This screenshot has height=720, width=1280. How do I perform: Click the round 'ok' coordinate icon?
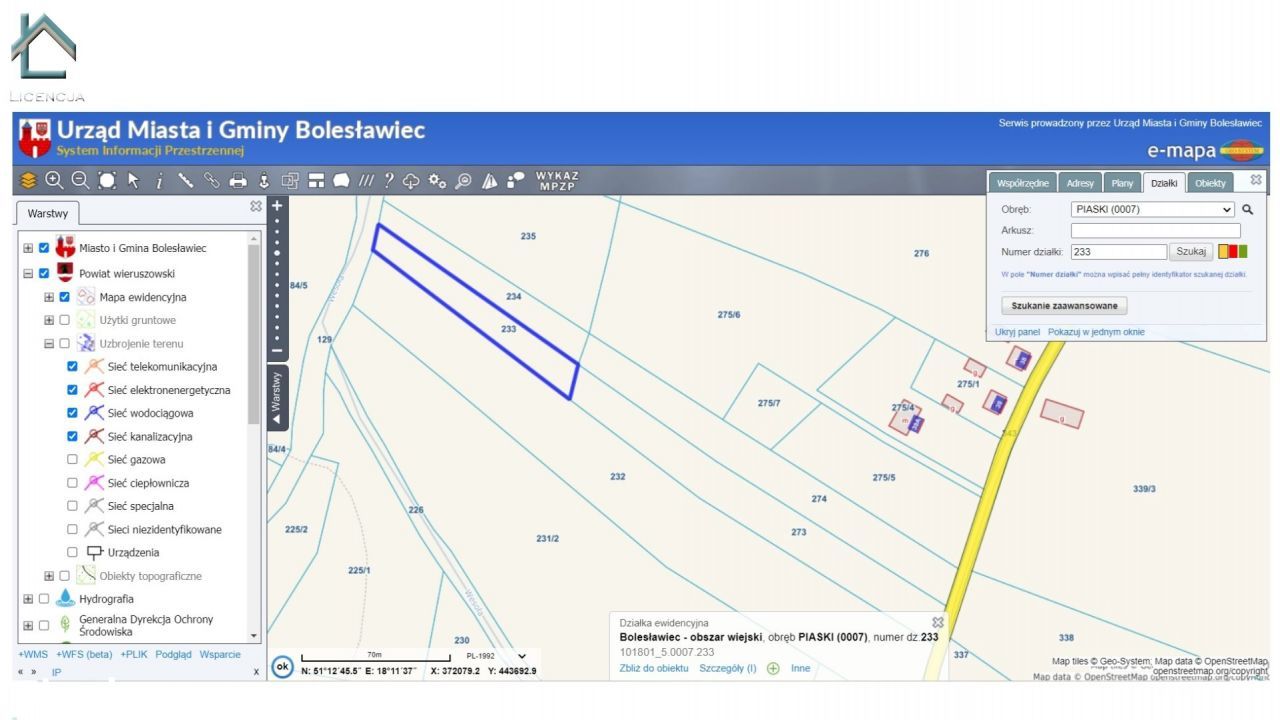click(282, 666)
